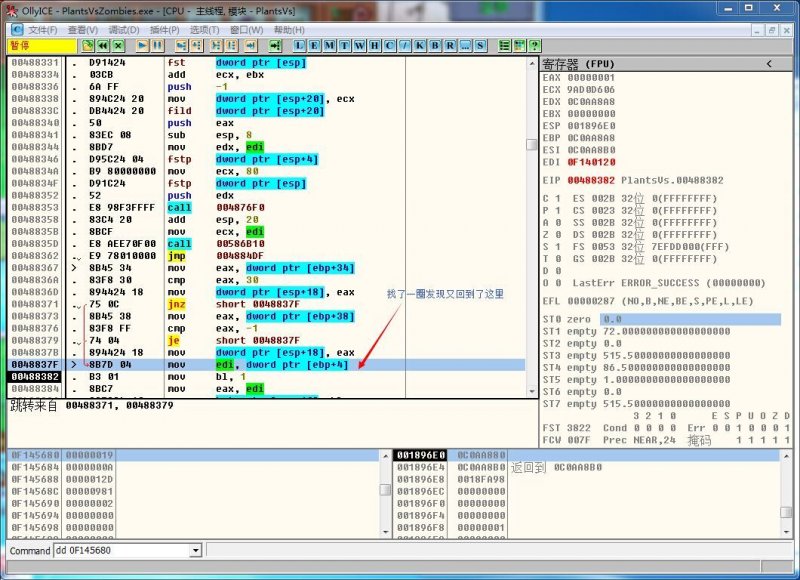Click the EDI register value 0F140120
Image resolution: width=800 pixels, height=580 pixels.
pos(591,162)
